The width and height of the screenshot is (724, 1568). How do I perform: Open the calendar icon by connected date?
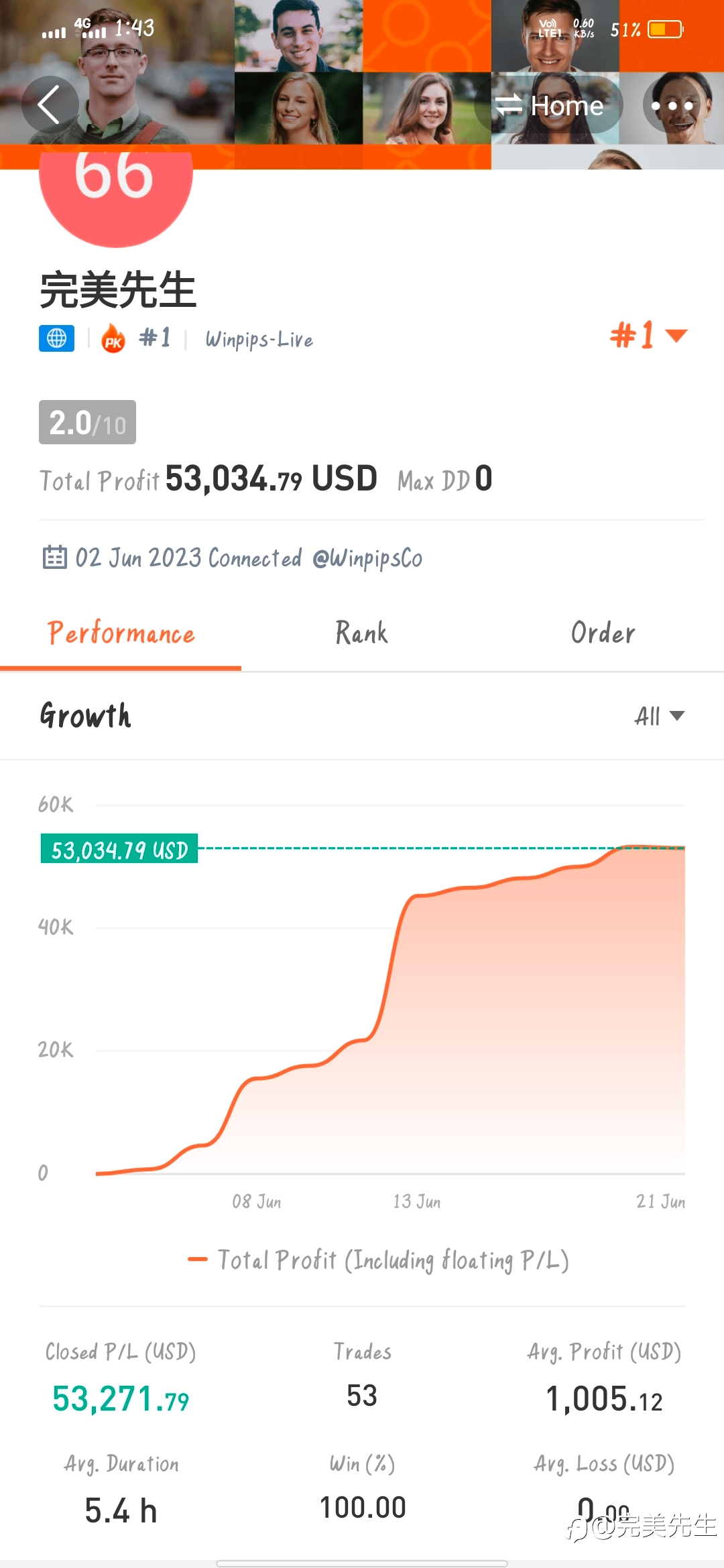click(54, 558)
